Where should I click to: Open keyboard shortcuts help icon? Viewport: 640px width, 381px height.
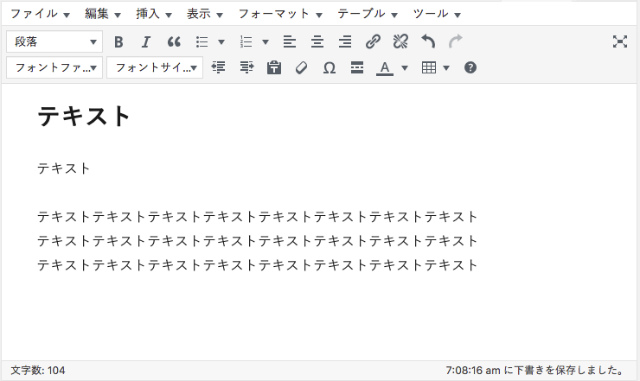coord(470,67)
